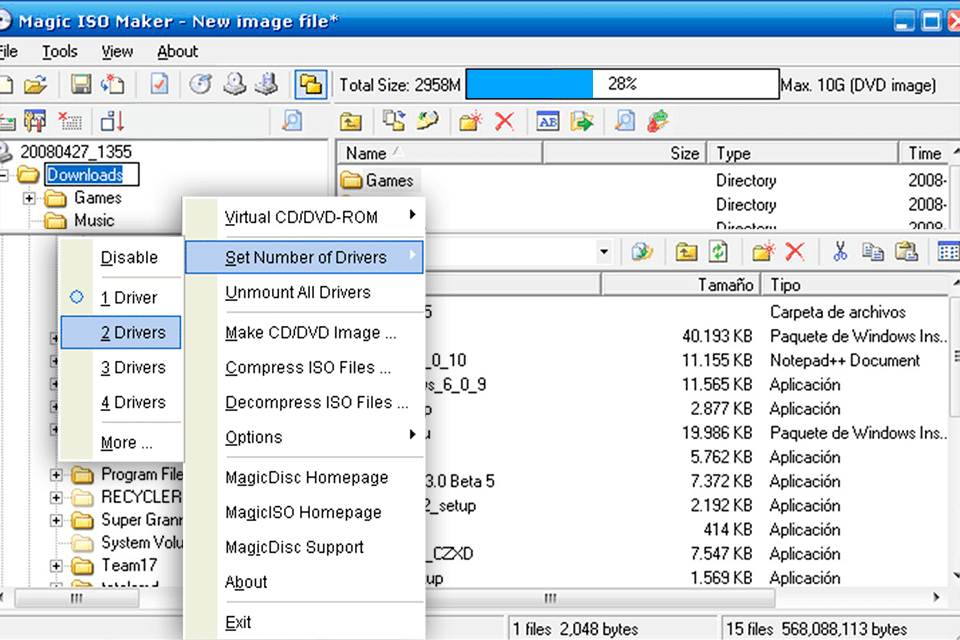The height and width of the screenshot is (640, 960).
Task: Choose 2 Drivers
Action: pos(121,333)
